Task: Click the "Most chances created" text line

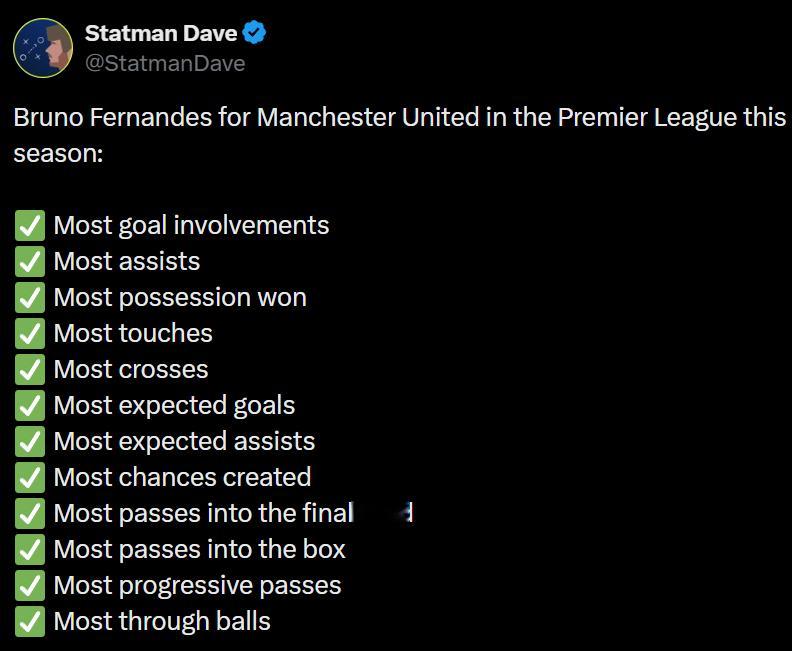Action: [x=182, y=478]
